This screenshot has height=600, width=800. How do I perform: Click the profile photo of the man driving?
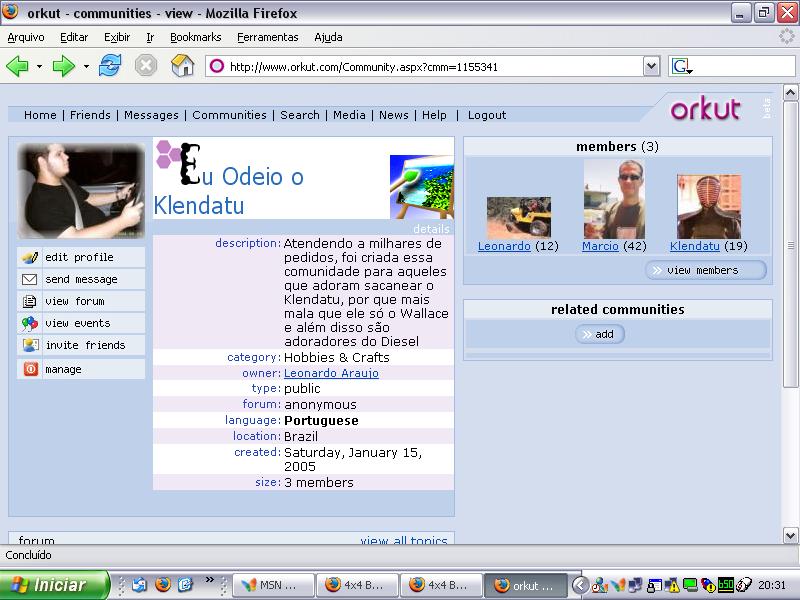[x=81, y=191]
